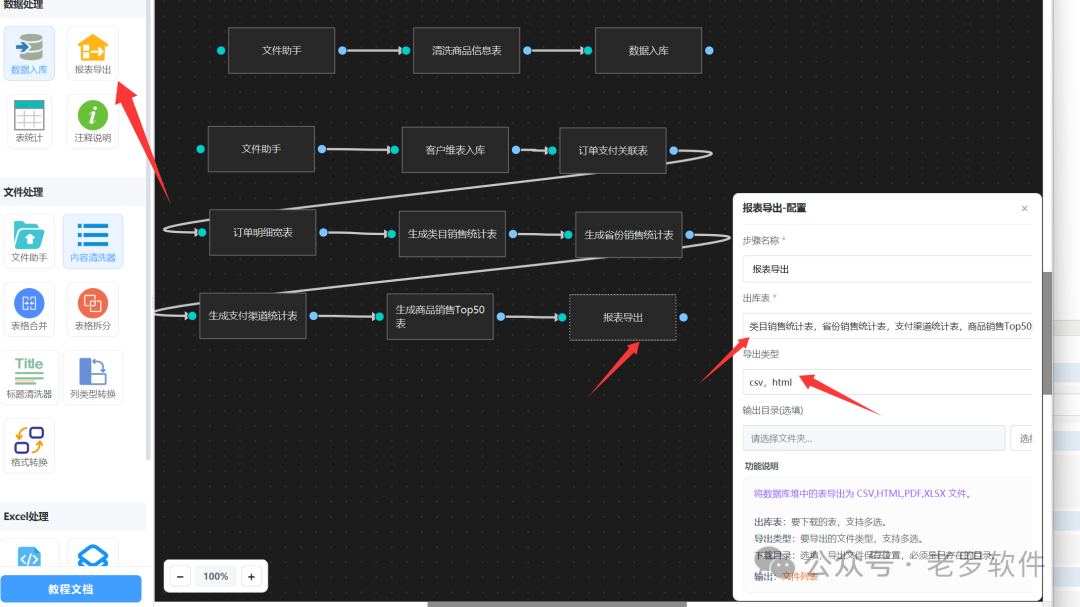
Task: Select the 数据入库 tool icon
Action: [x=29, y=53]
